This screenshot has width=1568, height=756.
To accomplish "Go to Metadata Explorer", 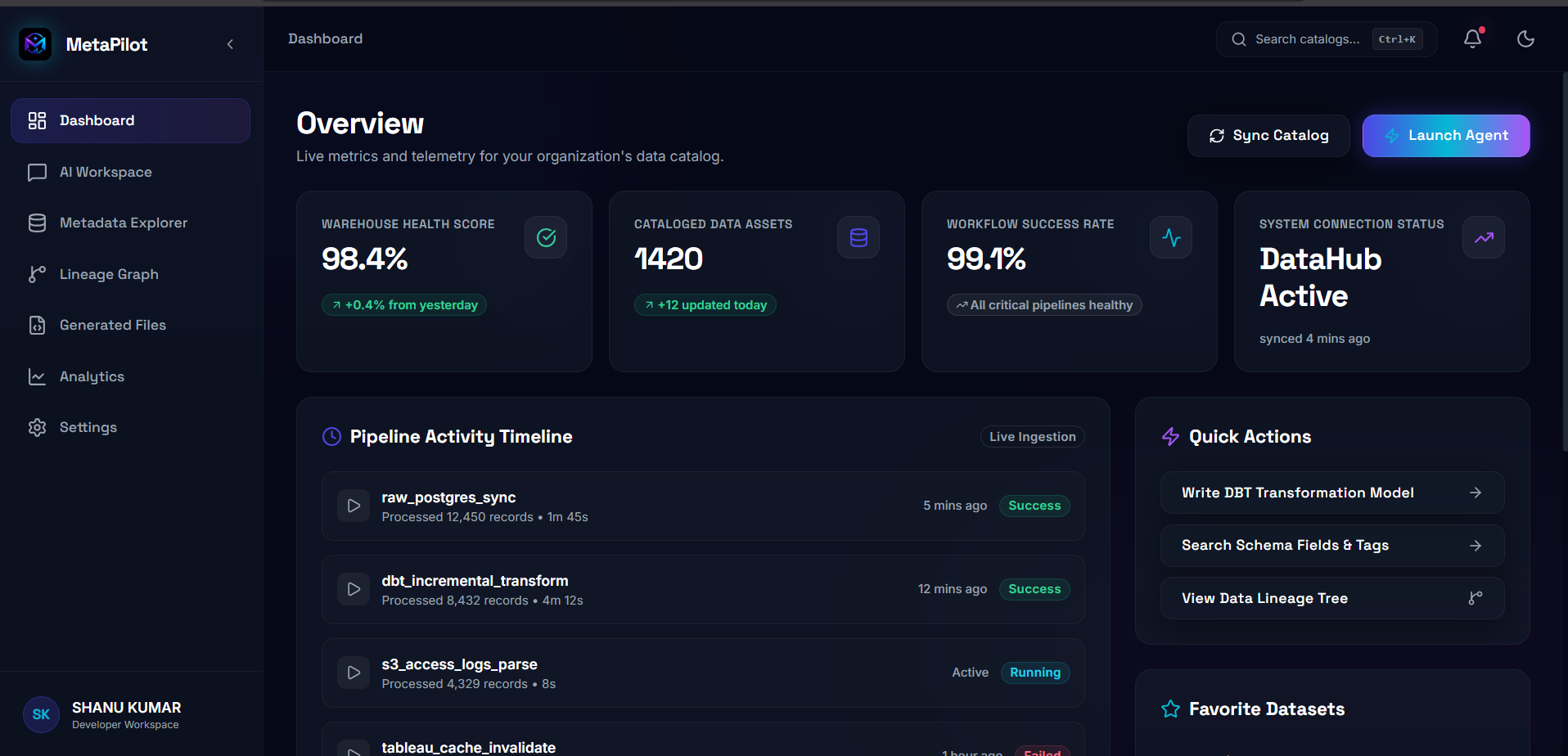I will tap(130, 223).
